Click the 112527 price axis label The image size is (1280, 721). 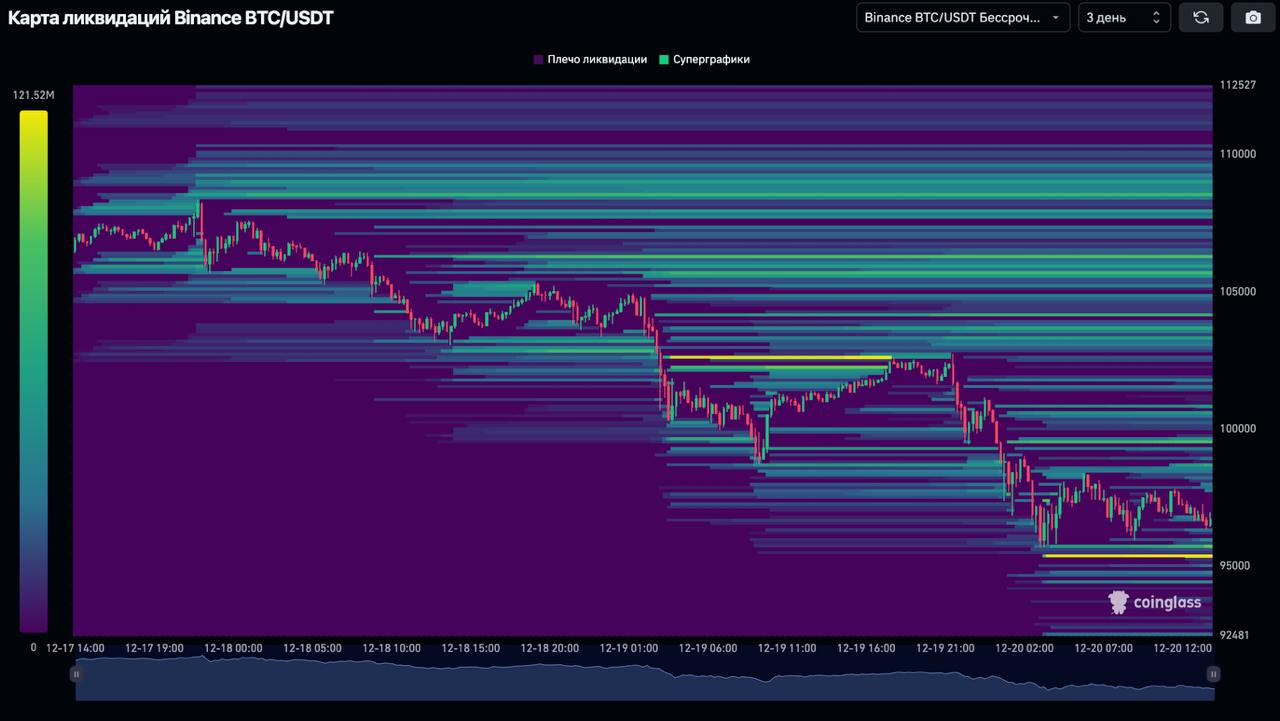(1237, 85)
